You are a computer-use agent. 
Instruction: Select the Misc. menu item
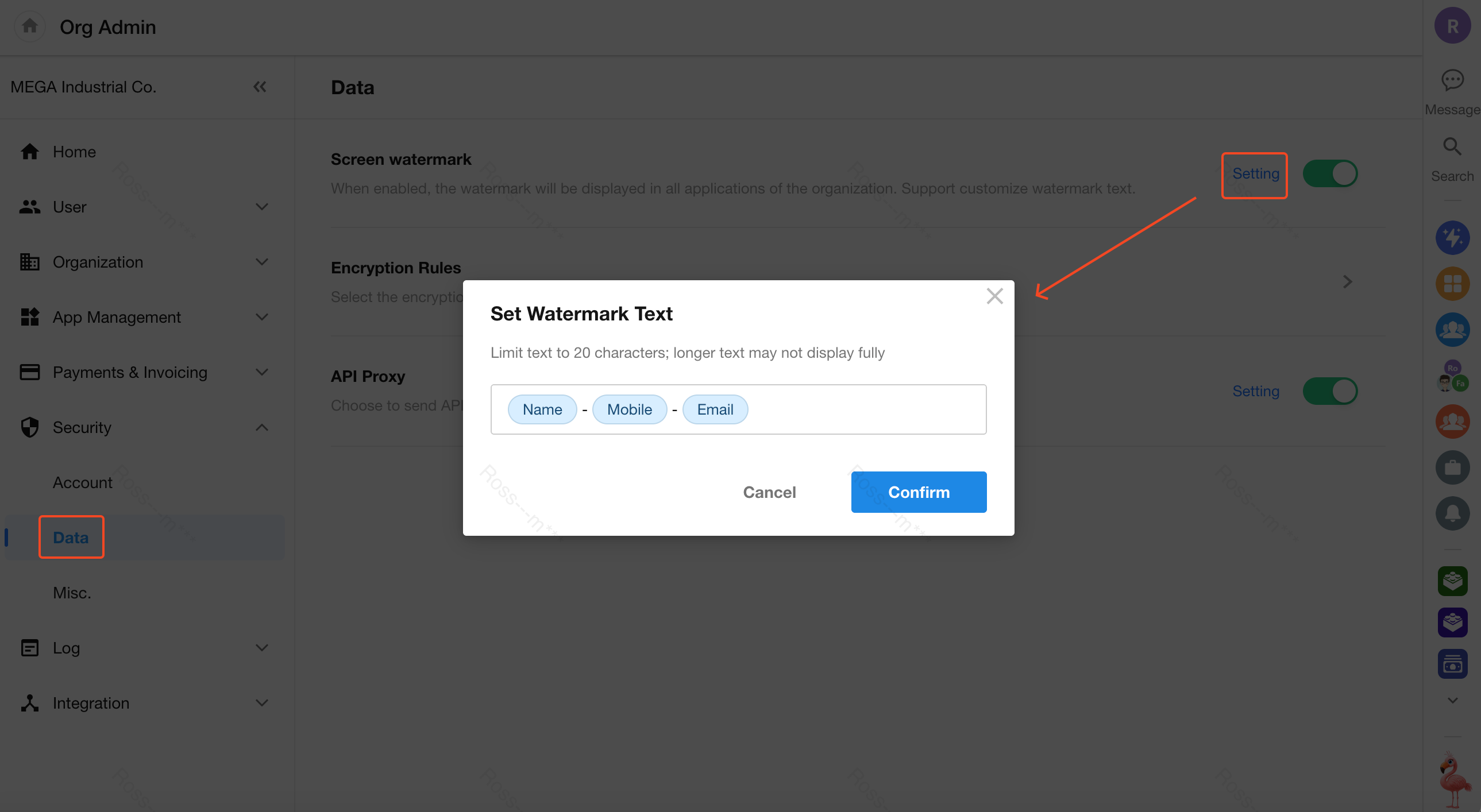(x=72, y=593)
